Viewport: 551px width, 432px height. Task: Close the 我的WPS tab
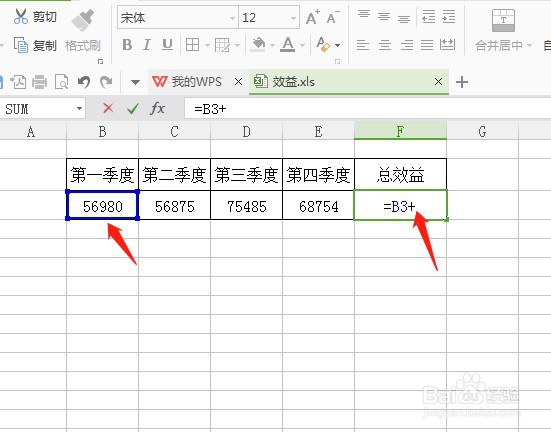click(x=238, y=82)
